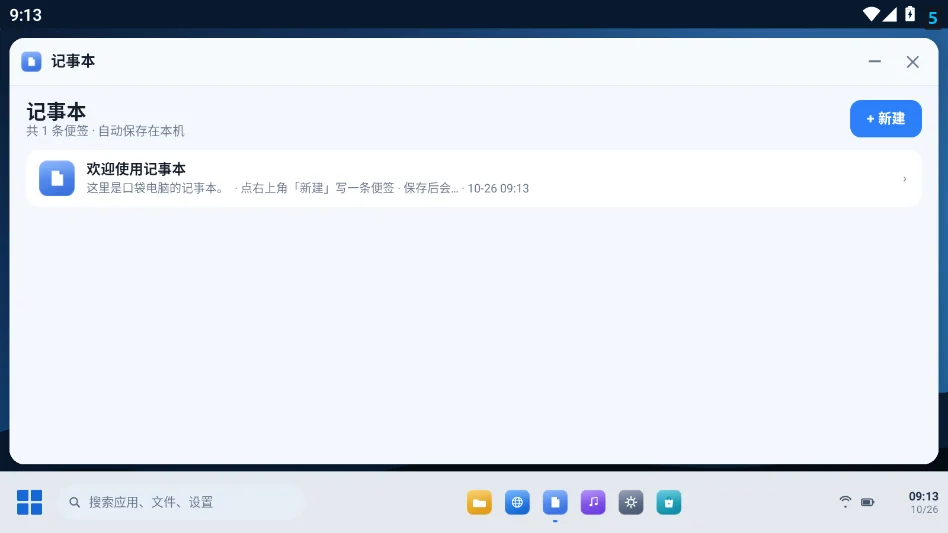The image size is (948, 533).
Task: Tap the status bar cellular signal icon
Action: [x=889, y=14]
